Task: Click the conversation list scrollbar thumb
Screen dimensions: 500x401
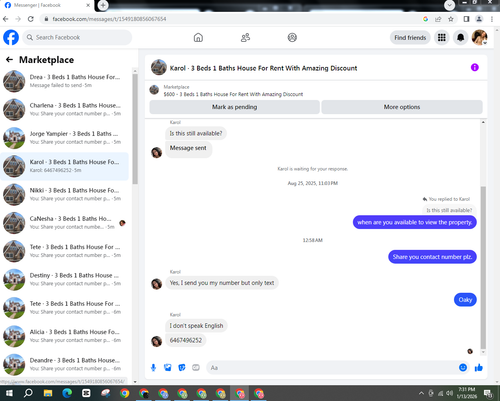Action: tap(135, 129)
